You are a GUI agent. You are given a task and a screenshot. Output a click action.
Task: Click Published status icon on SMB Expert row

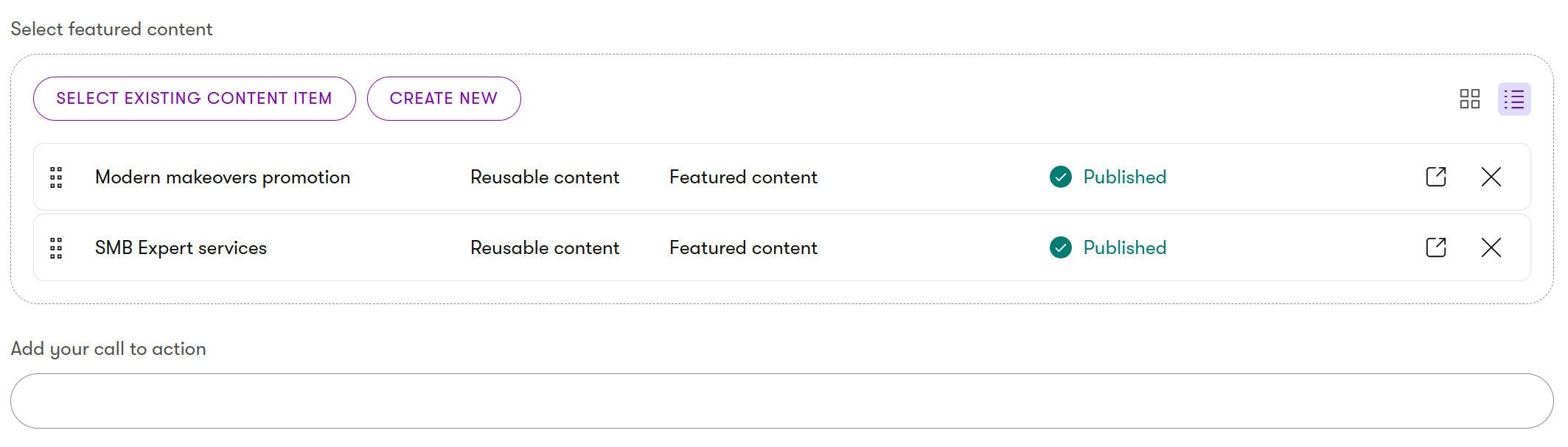(x=1060, y=247)
